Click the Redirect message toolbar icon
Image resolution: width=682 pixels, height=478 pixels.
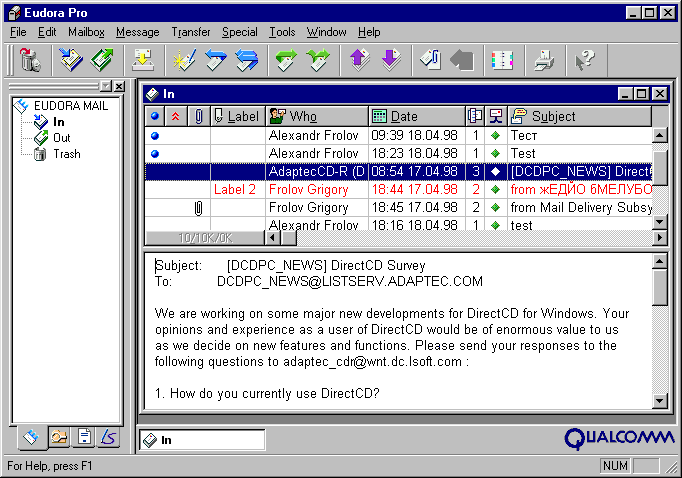tap(318, 60)
